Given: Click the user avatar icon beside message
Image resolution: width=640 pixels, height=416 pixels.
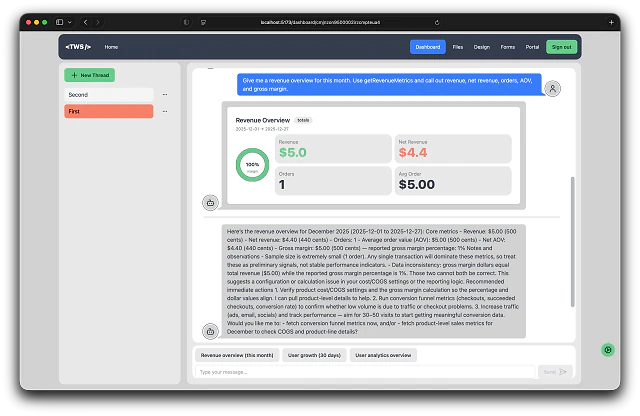Looking at the screenshot, I should click(552, 88).
